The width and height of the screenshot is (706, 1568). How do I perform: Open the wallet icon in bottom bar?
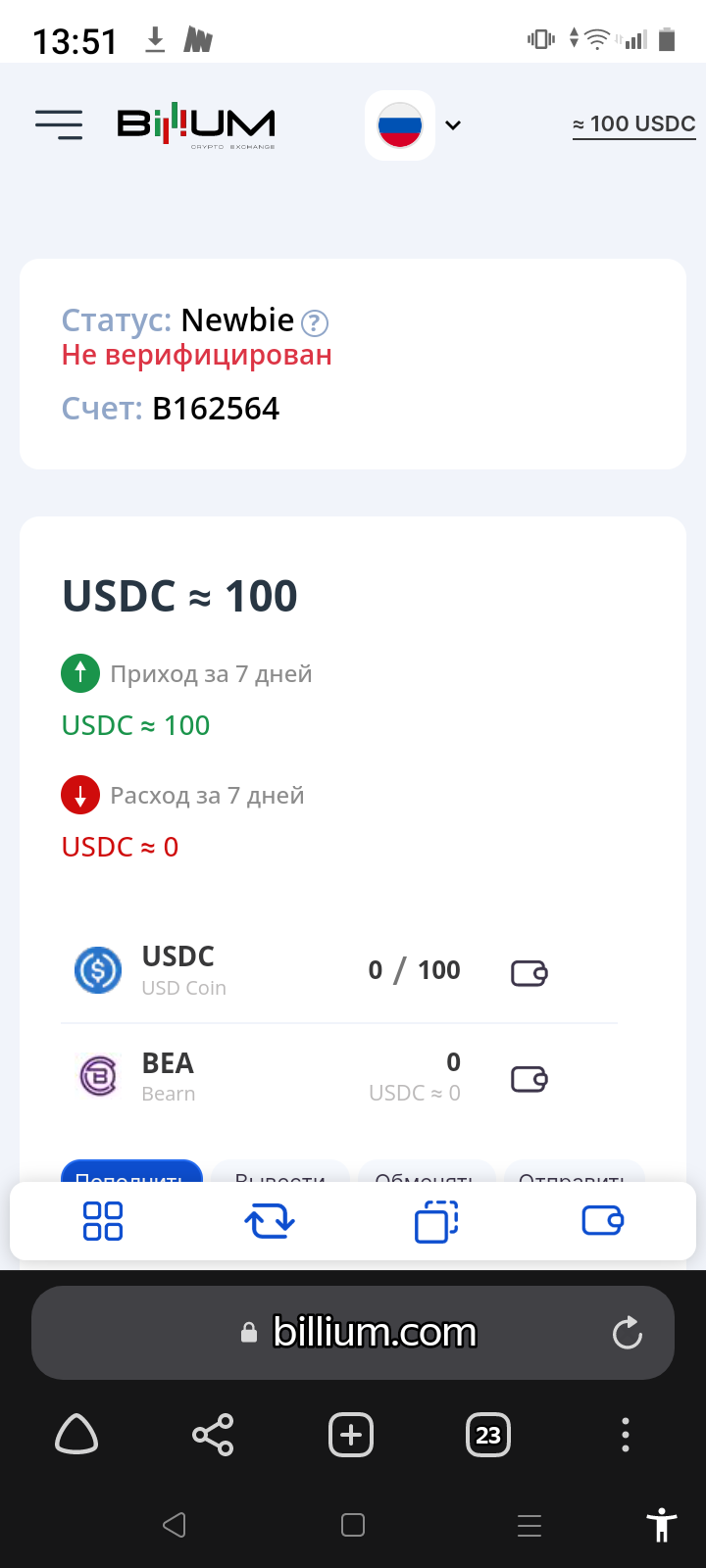[x=603, y=1221]
